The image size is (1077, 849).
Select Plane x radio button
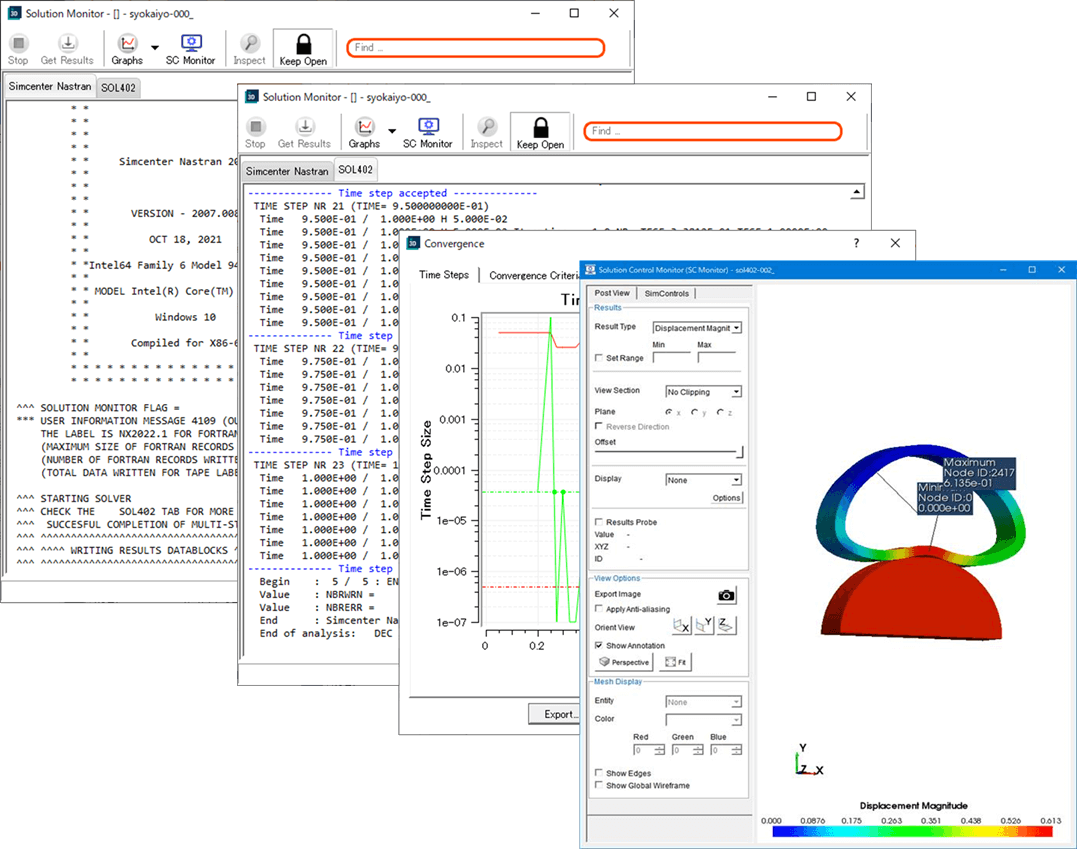(669, 412)
